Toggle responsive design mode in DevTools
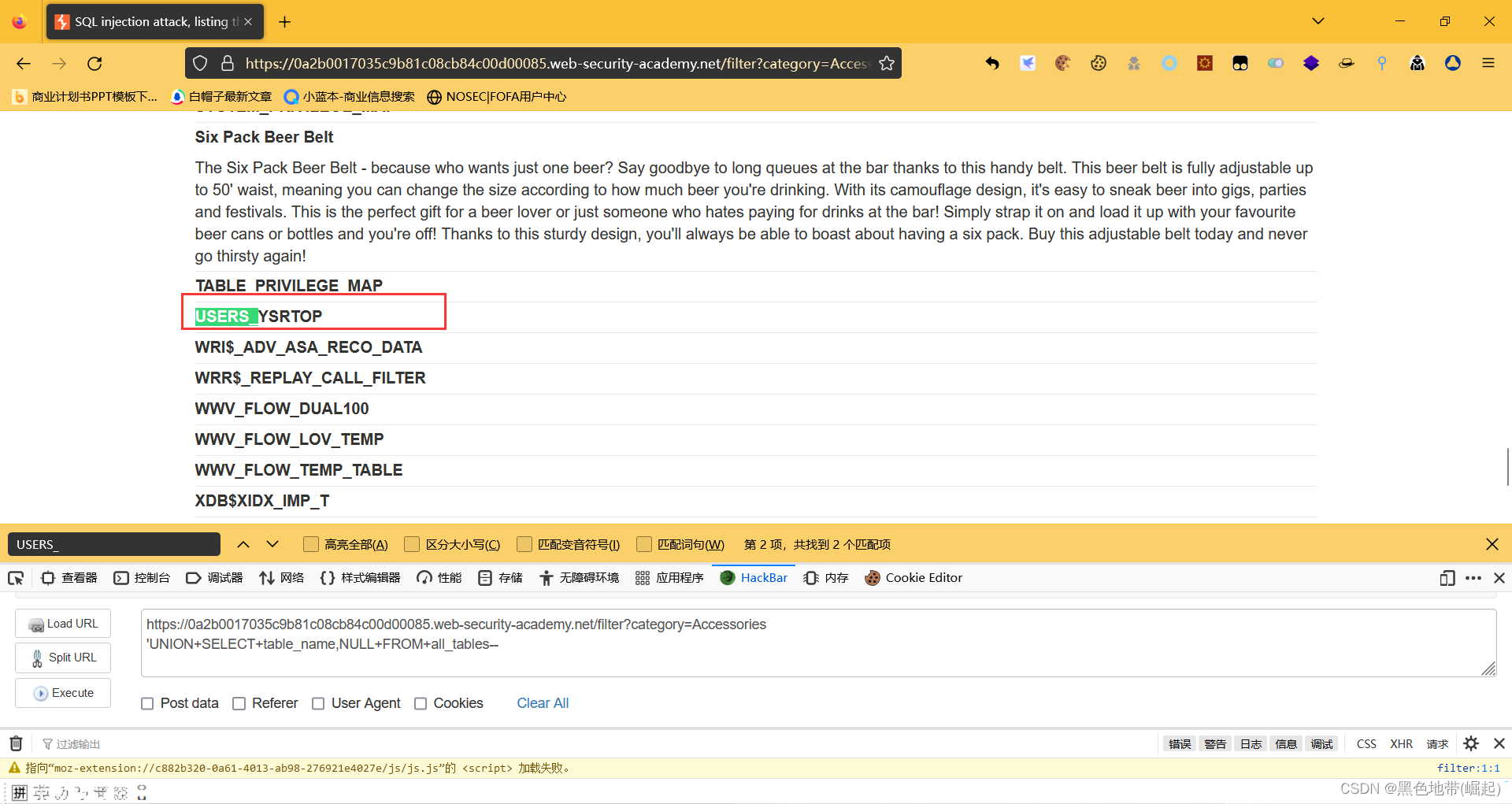 [x=1447, y=578]
